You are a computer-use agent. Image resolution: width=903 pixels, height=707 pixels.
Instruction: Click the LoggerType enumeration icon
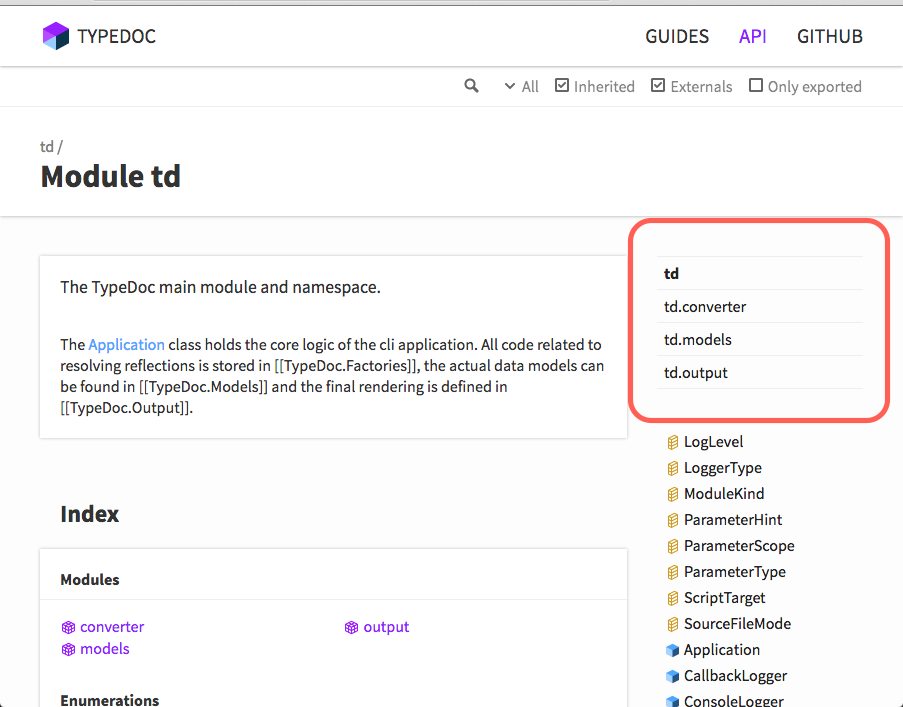672,468
